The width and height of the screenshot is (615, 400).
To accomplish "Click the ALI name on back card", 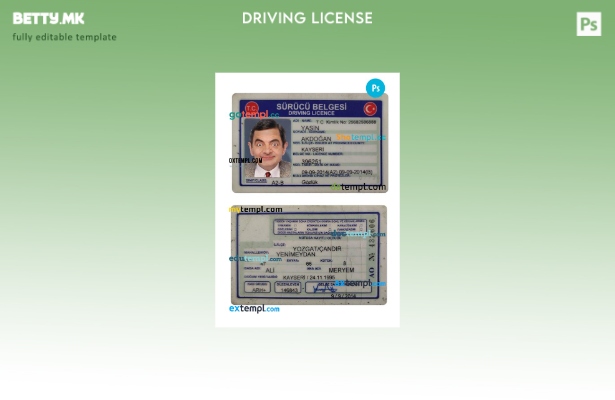I will click(270, 269).
